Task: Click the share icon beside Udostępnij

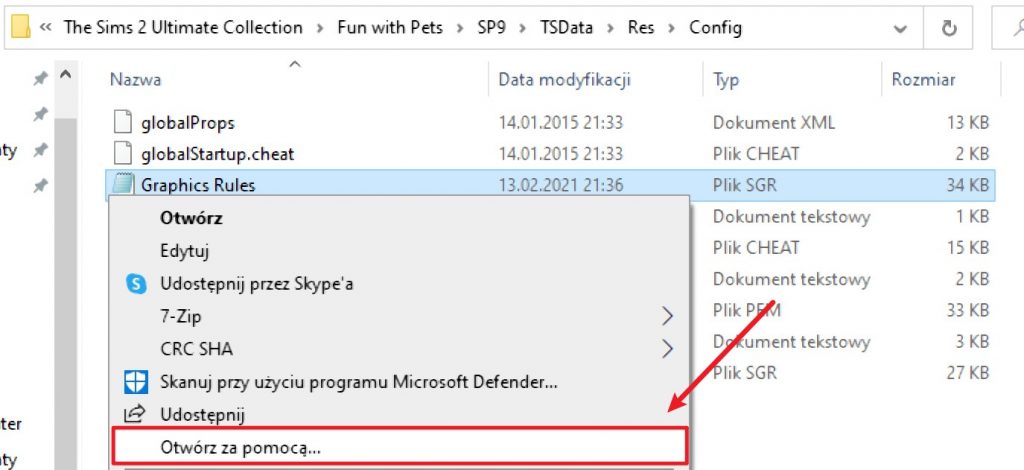Action: coord(136,414)
